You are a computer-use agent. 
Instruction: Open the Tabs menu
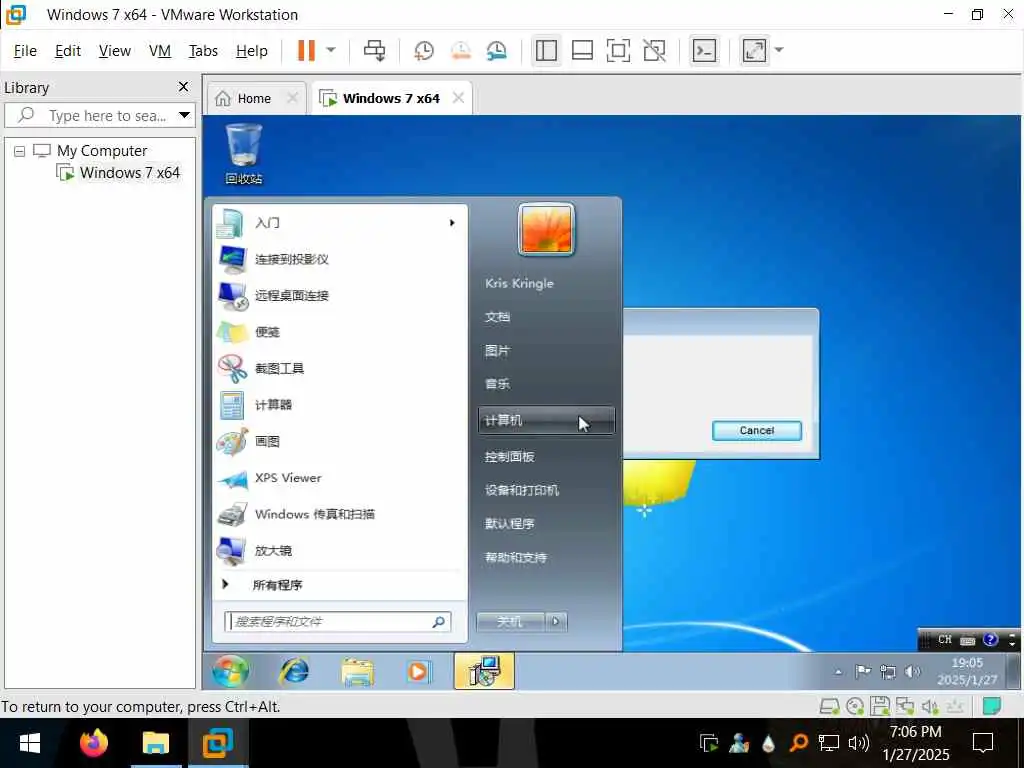coord(203,51)
